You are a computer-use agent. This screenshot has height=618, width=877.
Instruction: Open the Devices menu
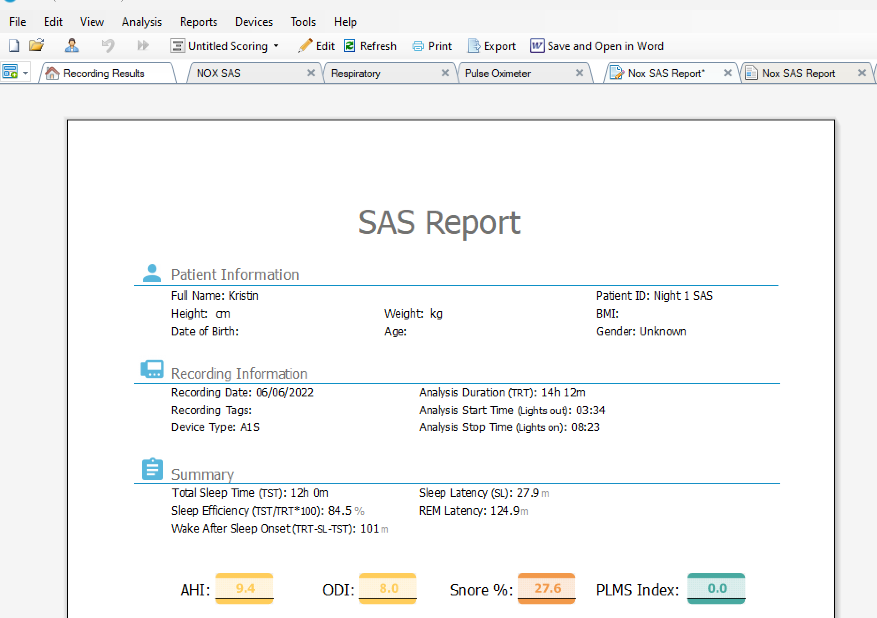(253, 22)
